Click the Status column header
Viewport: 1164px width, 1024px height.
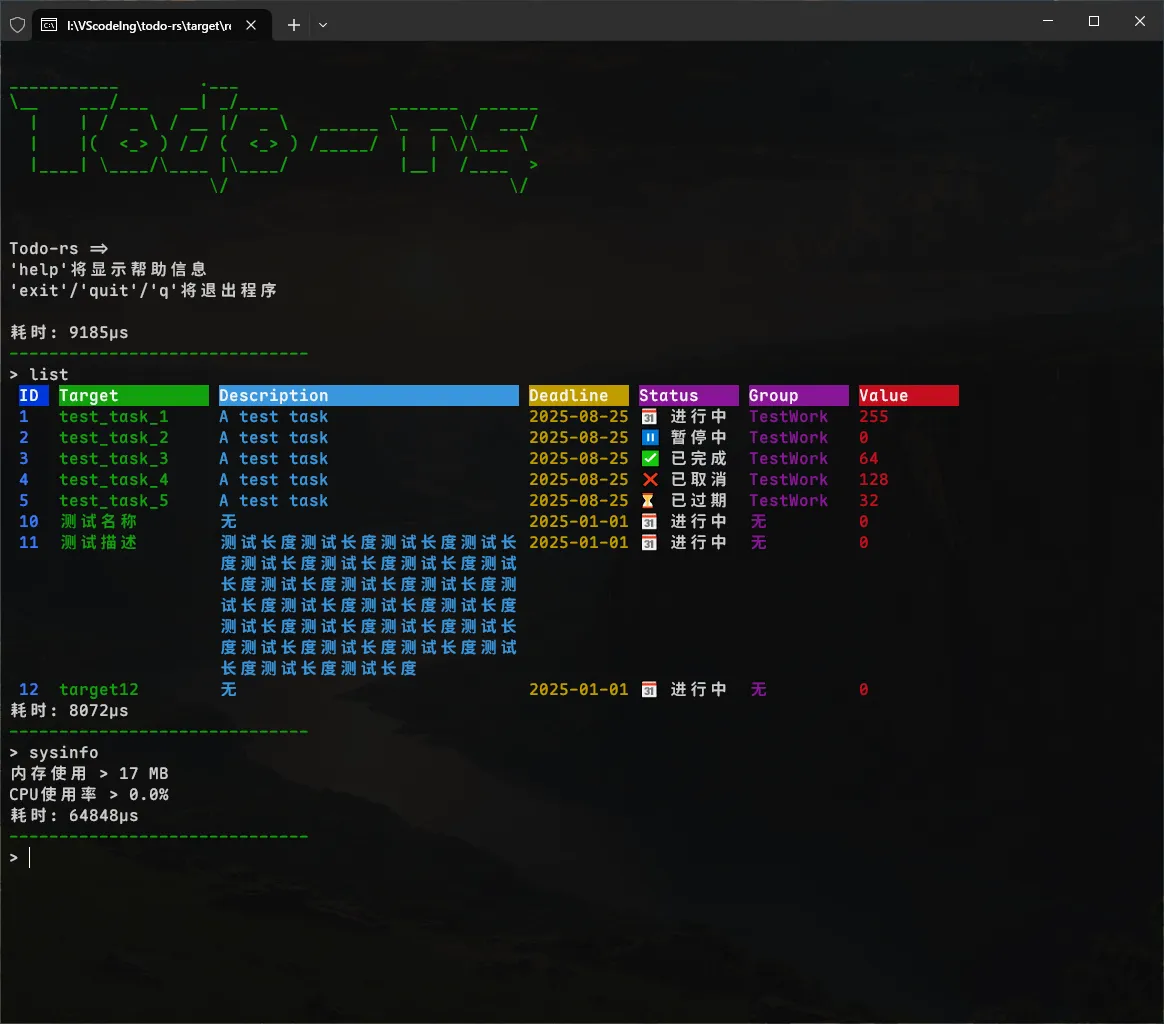(688, 396)
